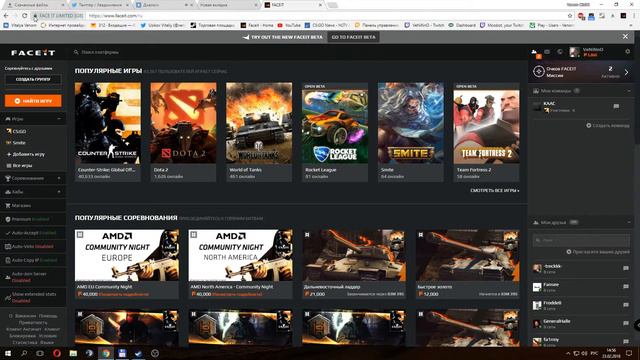640x360 pixels.
Task: Click Добавить игру plus item
Action: (26, 154)
